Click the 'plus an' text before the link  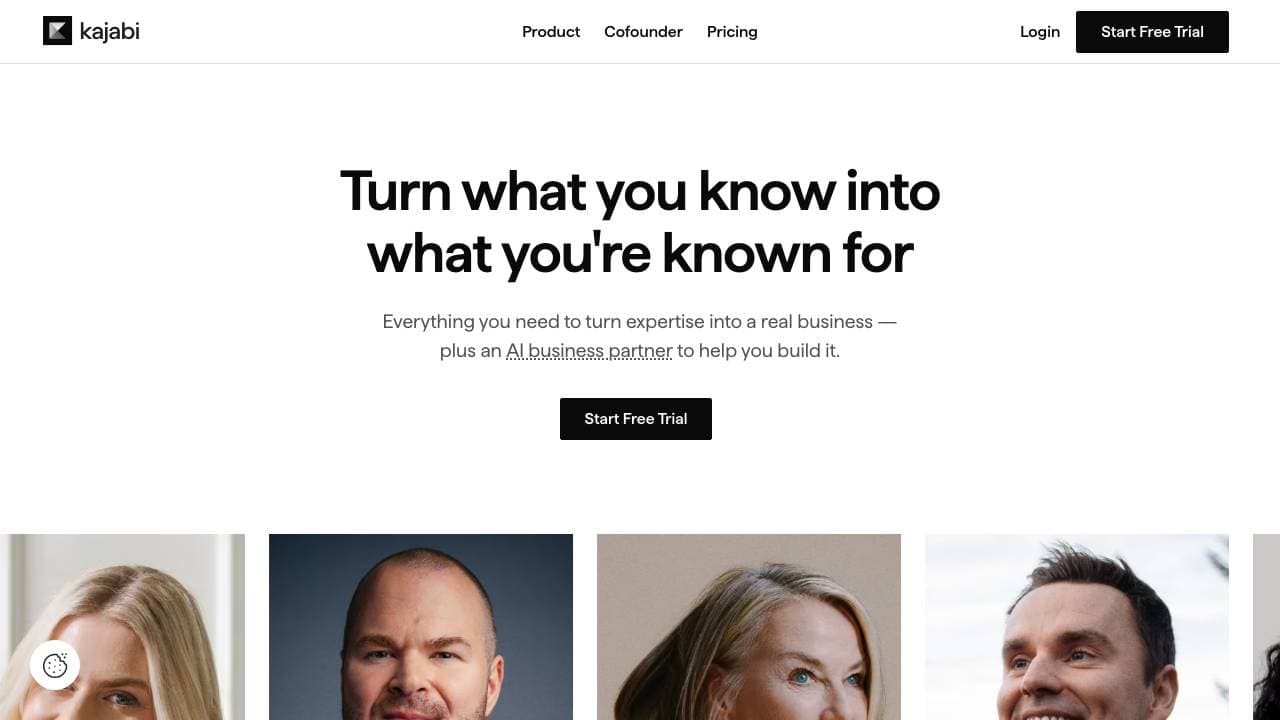point(471,351)
